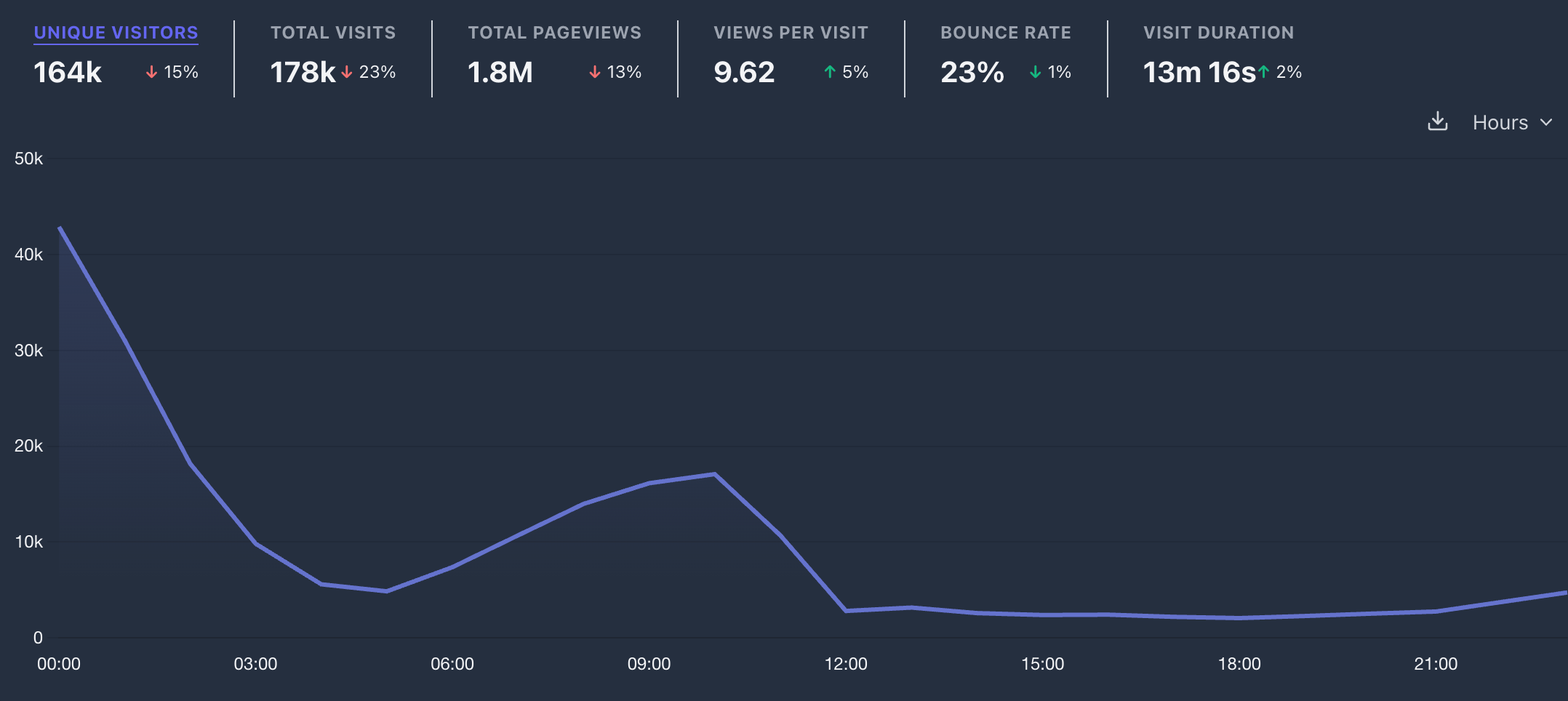The height and width of the screenshot is (701, 1568).
Task: Show the Total Pageviews graph
Action: [x=554, y=33]
